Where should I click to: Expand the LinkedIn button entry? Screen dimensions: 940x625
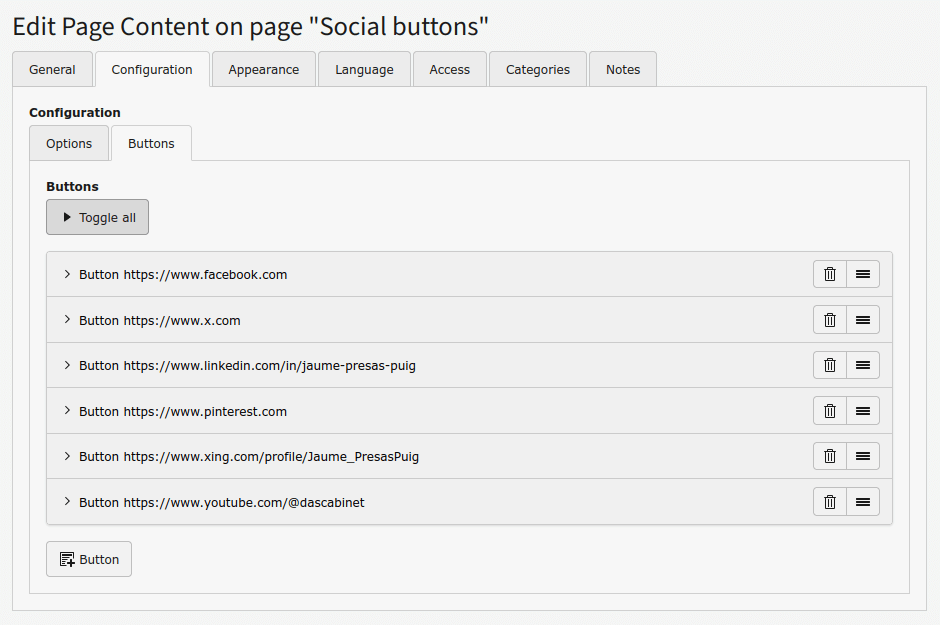(x=67, y=365)
